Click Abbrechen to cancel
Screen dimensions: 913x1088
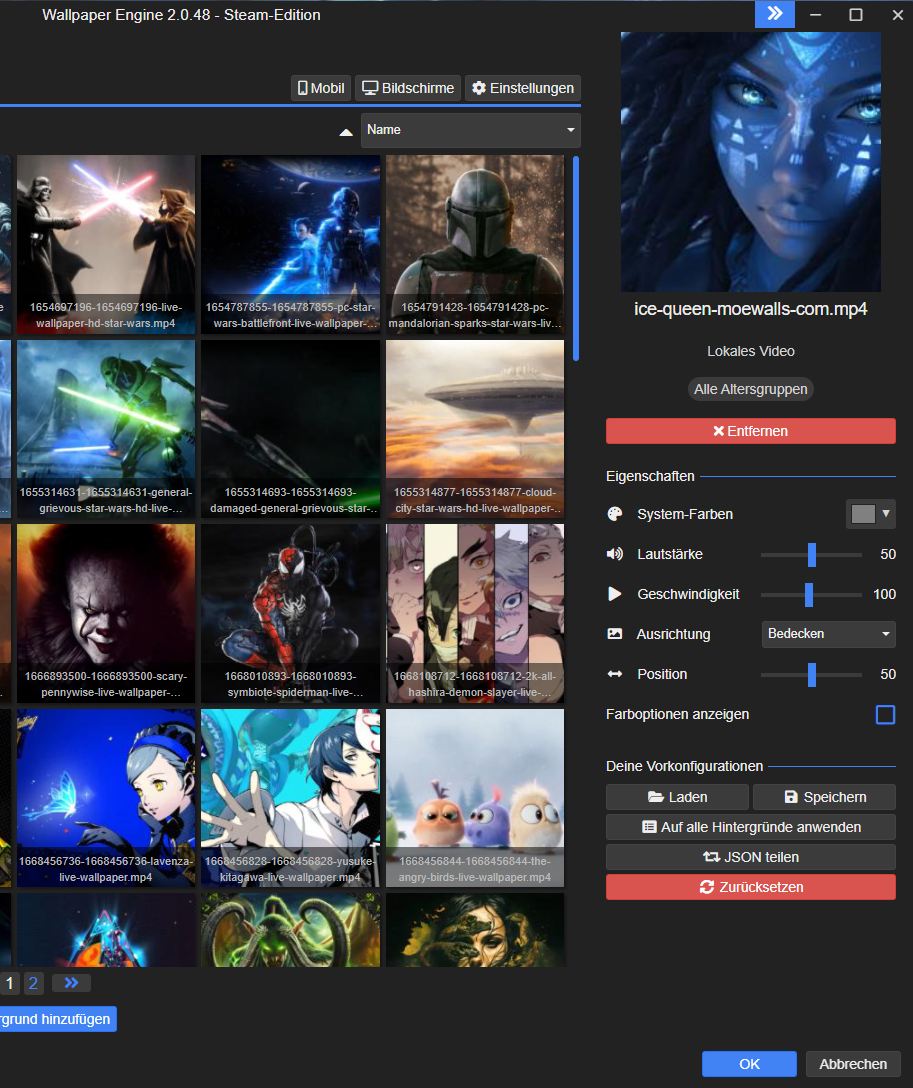853,1064
